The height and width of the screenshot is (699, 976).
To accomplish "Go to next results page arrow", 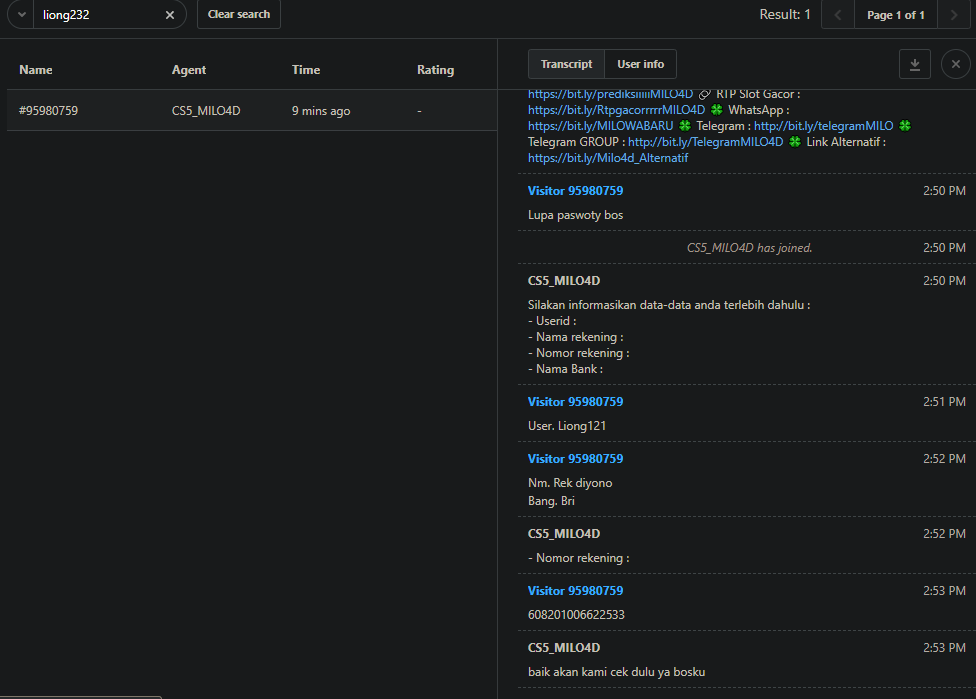I will (954, 15).
